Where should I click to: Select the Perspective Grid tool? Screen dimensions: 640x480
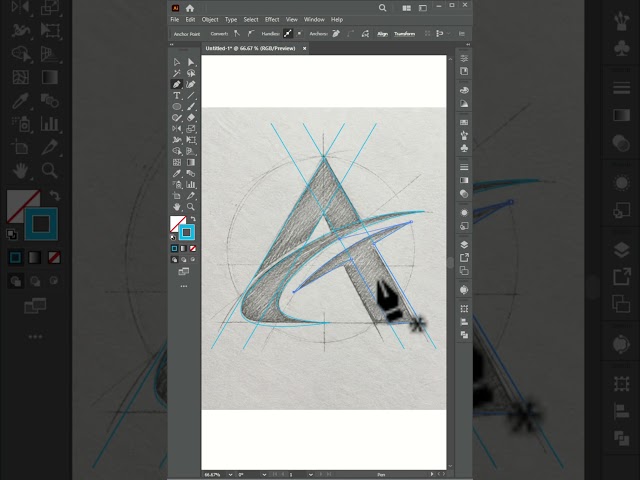click(x=191, y=151)
